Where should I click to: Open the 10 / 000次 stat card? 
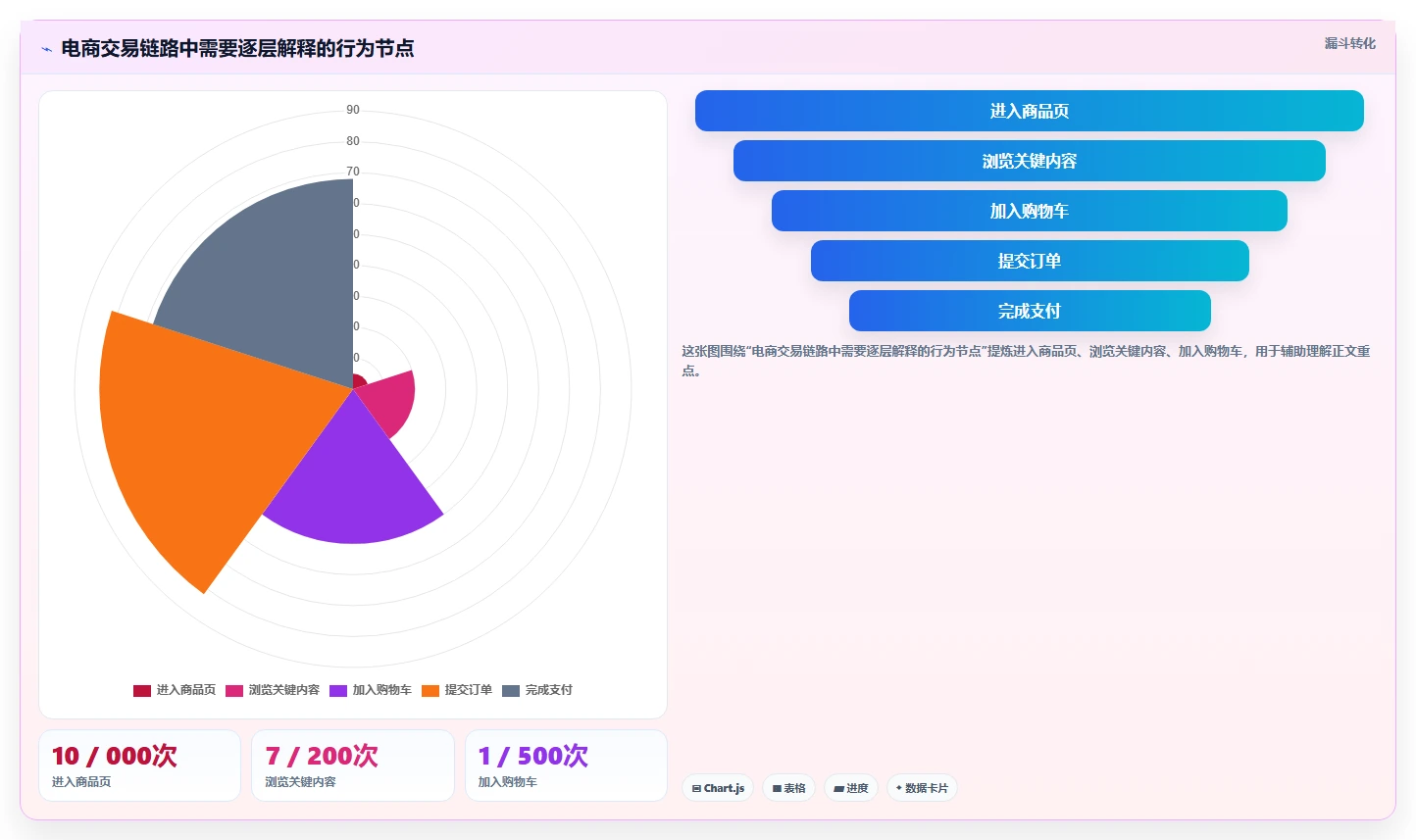coord(139,766)
